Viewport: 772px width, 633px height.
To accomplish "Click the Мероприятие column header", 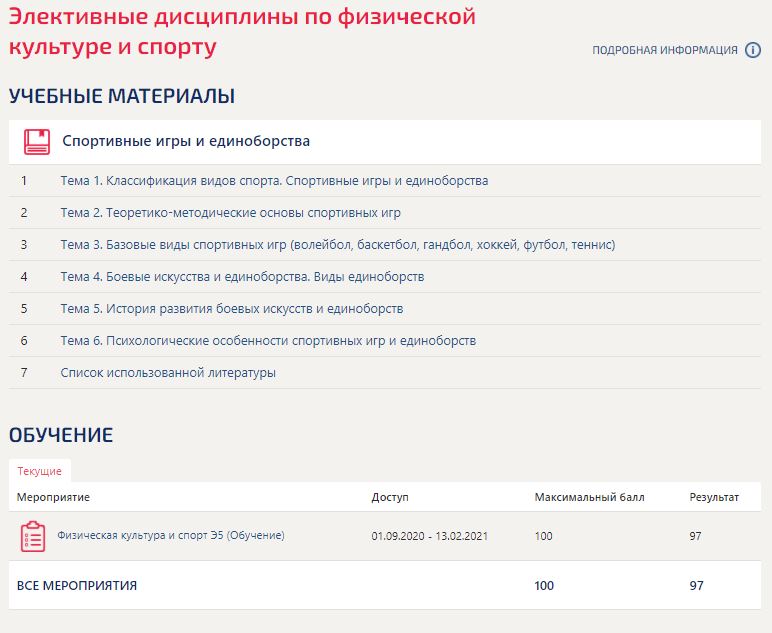I will coord(54,497).
